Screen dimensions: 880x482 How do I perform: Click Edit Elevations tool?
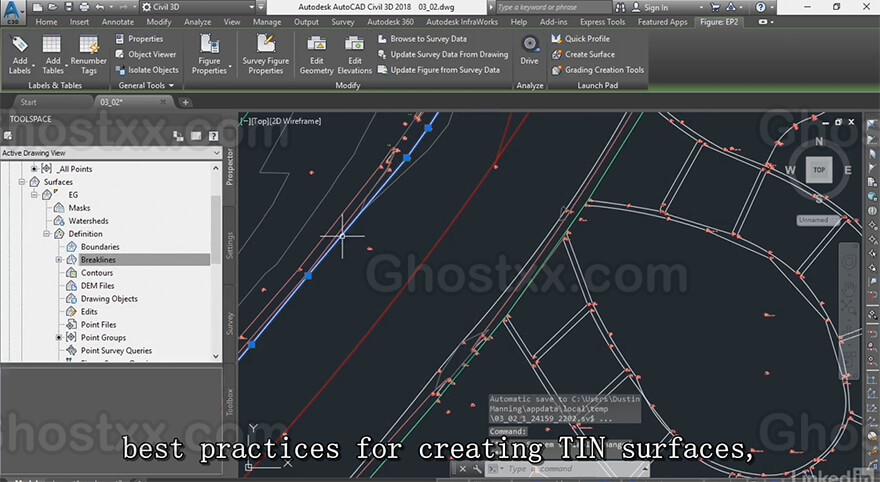(x=355, y=54)
